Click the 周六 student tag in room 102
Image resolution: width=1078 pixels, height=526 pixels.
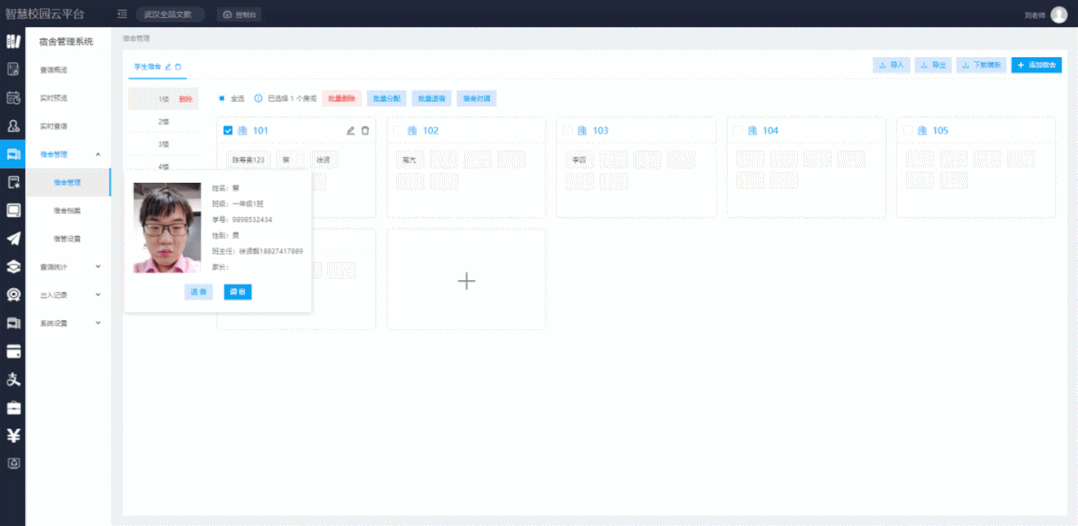click(410, 160)
